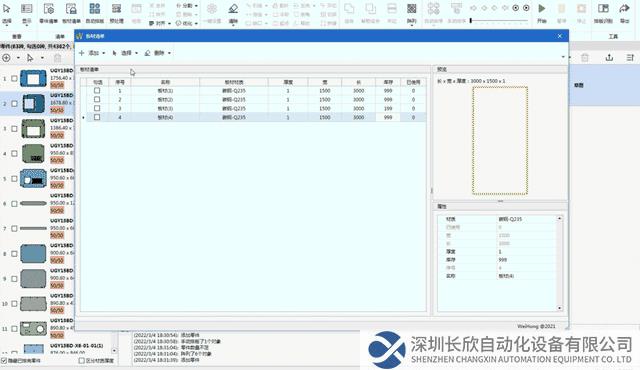Open the sheet list icon

(x=71, y=9)
